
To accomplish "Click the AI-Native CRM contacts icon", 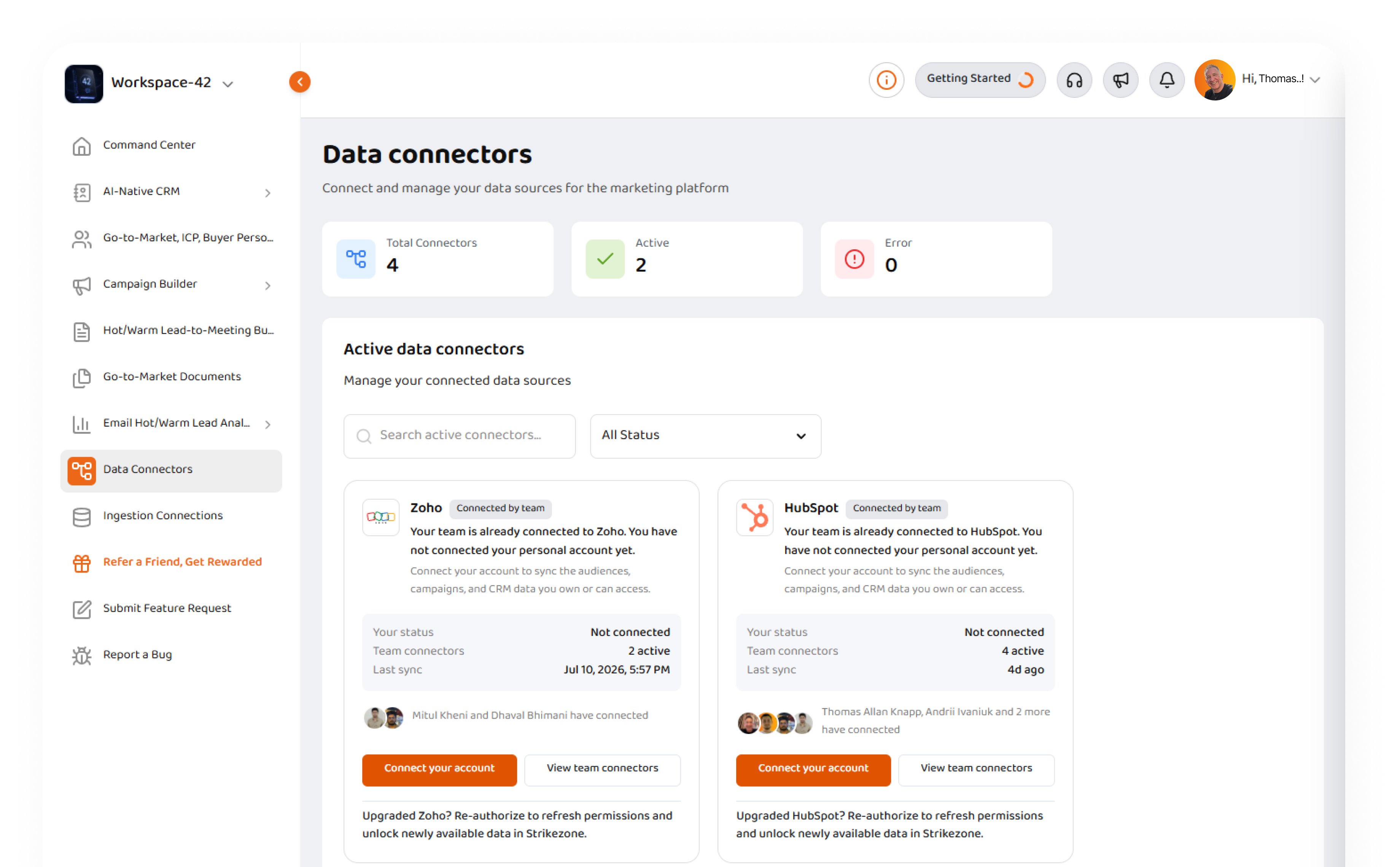I will pyautogui.click(x=81, y=192).
